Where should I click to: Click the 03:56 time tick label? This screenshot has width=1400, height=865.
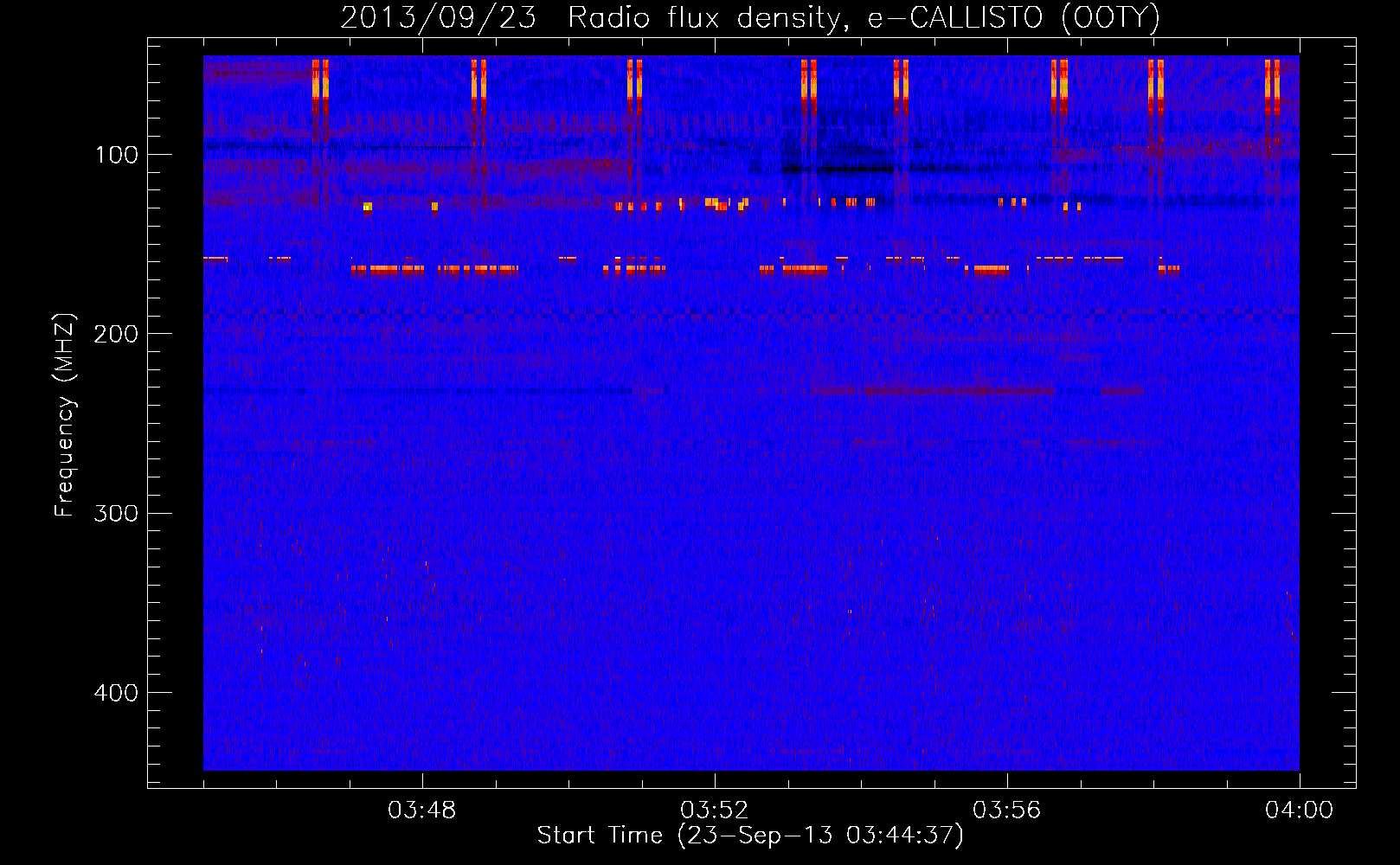(1007, 811)
